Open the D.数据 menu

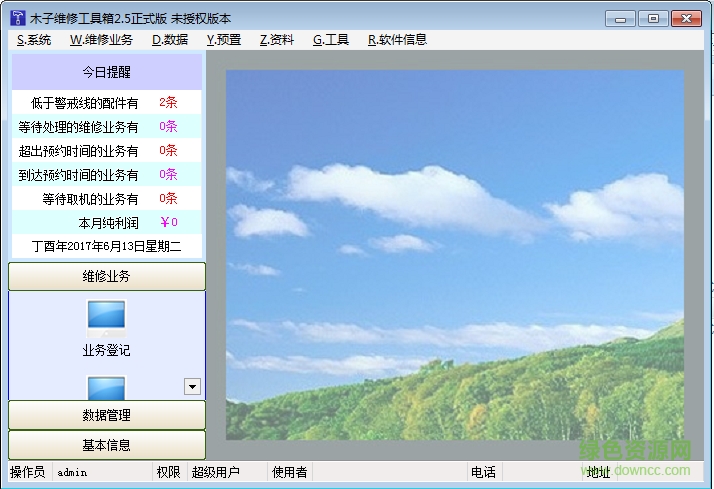tap(170, 40)
